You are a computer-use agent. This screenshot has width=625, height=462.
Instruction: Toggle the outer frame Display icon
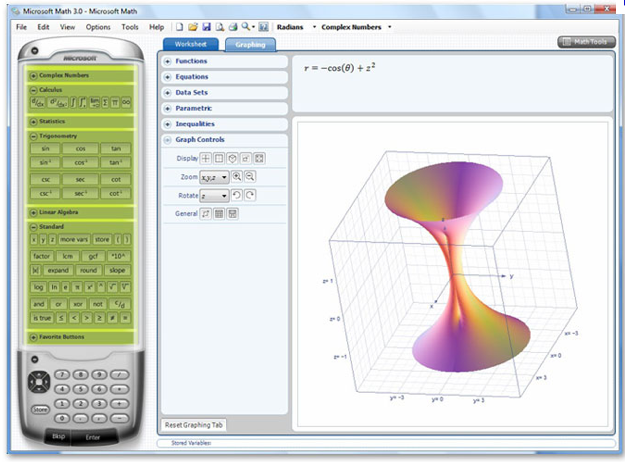(x=219, y=159)
